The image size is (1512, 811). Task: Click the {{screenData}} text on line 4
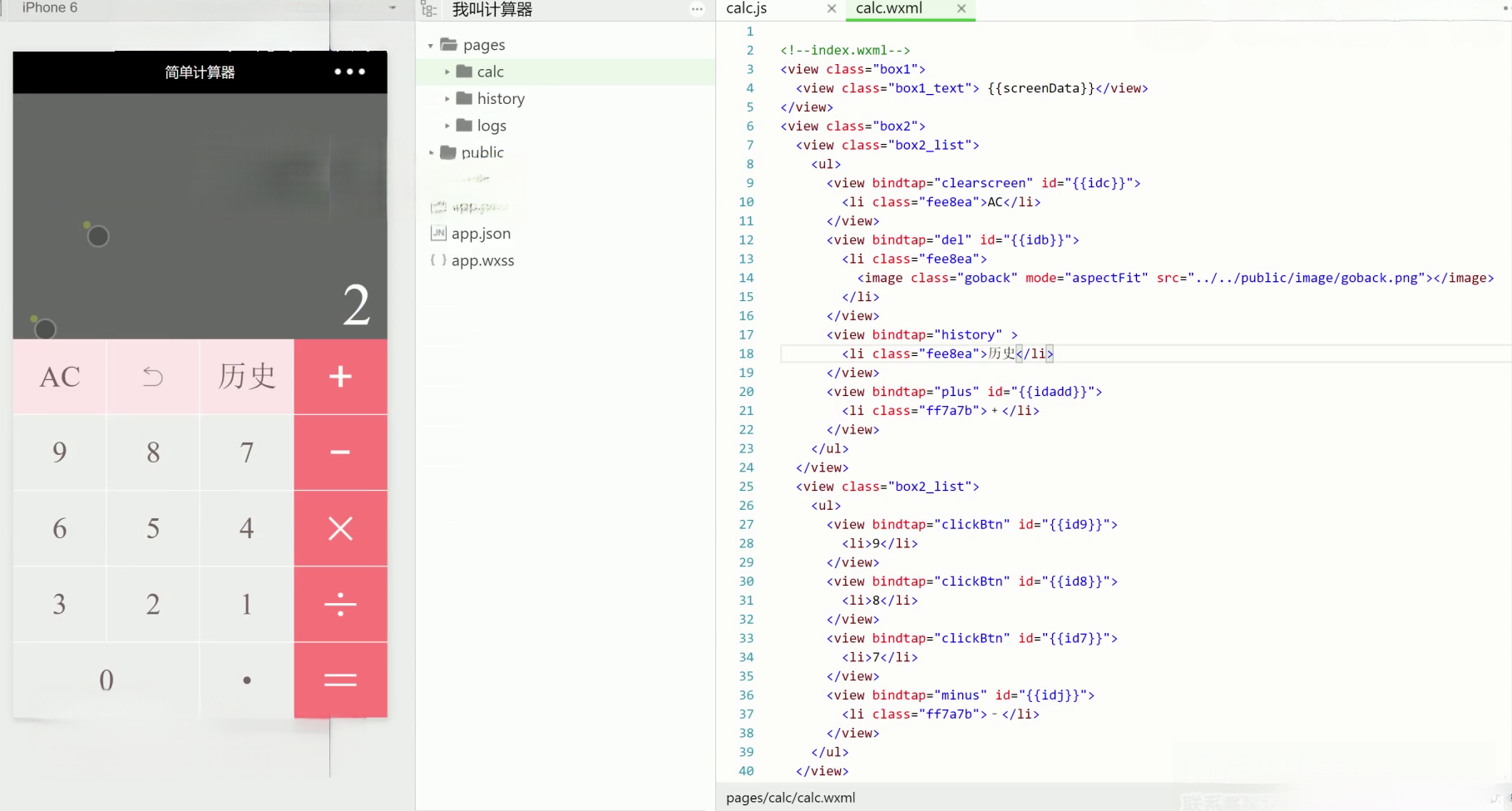1041,88
